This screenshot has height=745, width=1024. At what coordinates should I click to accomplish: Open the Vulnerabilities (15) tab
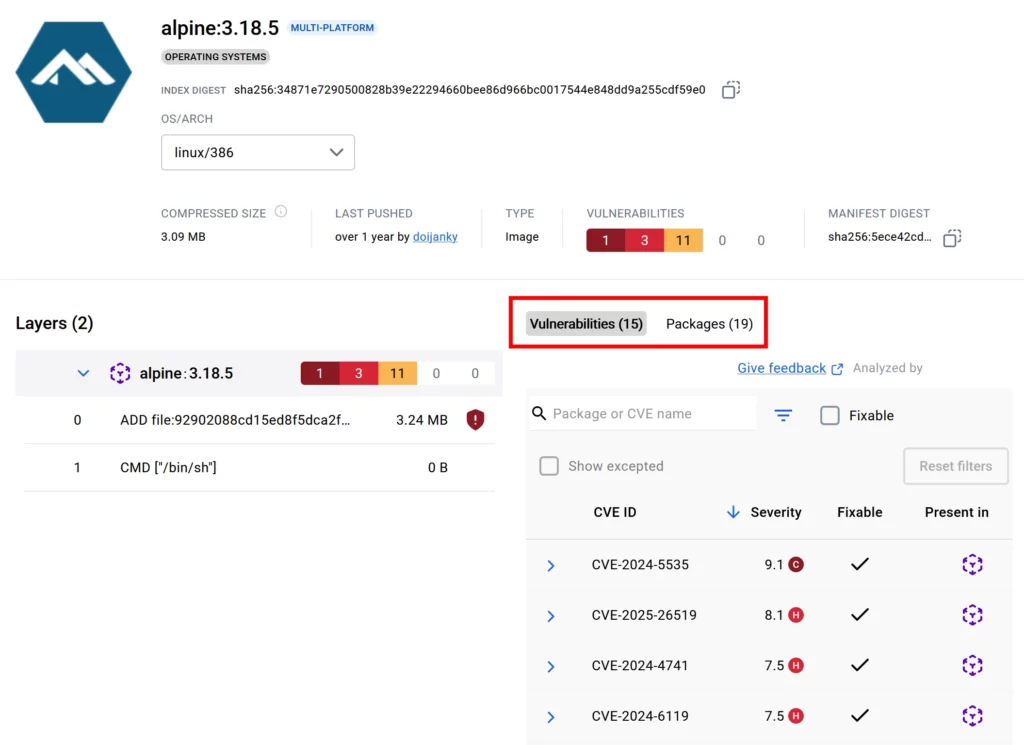click(x=585, y=323)
